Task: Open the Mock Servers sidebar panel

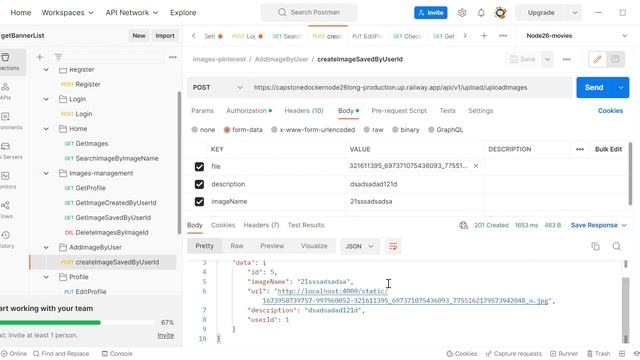Action: coord(6,151)
